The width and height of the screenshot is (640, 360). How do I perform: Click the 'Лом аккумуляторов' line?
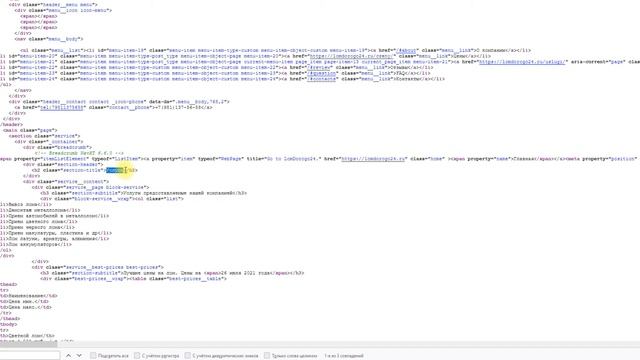tap(36, 244)
